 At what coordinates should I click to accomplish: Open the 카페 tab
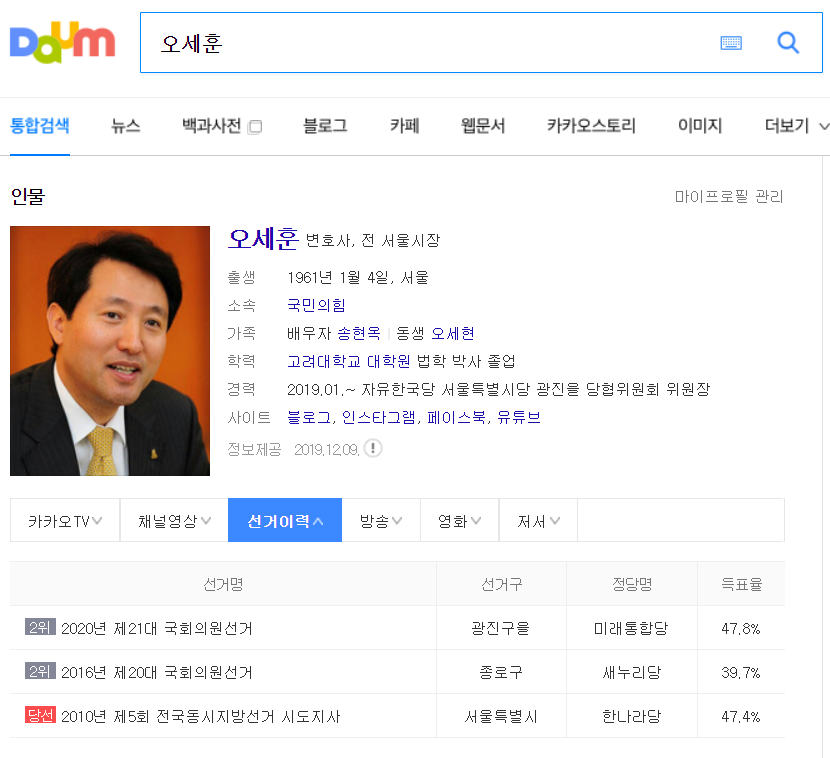(404, 126)
